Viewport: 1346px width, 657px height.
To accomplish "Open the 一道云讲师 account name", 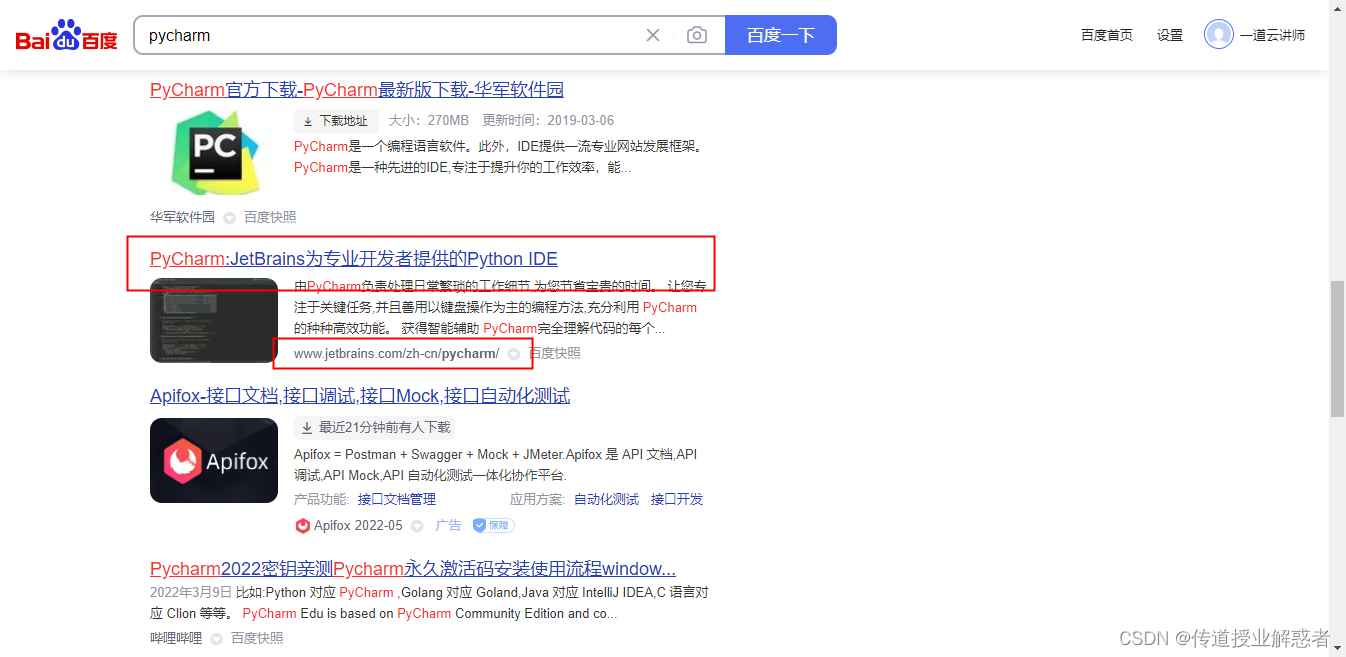I will coord(1272,35).
